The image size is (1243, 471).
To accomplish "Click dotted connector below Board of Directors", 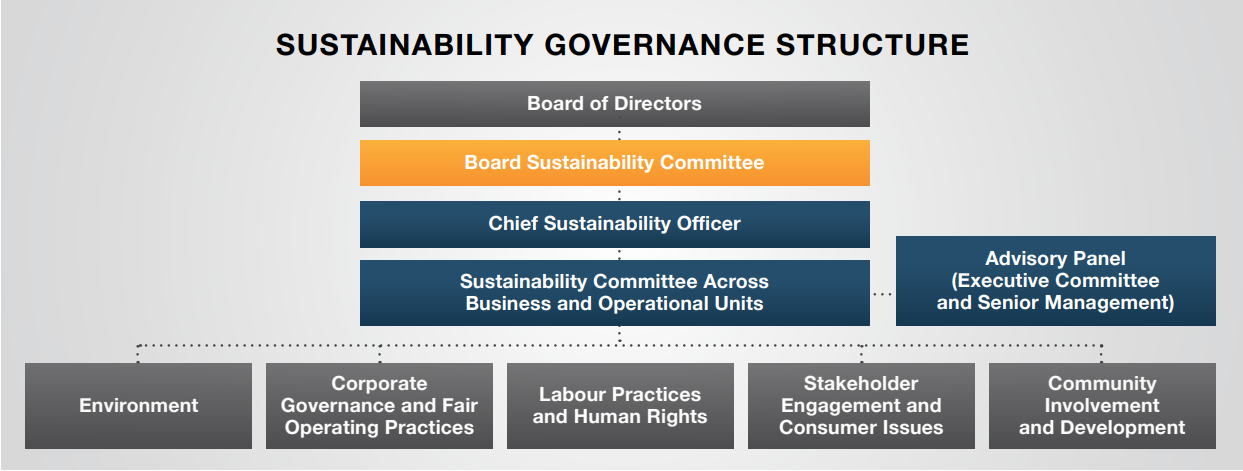I will 620,133.
